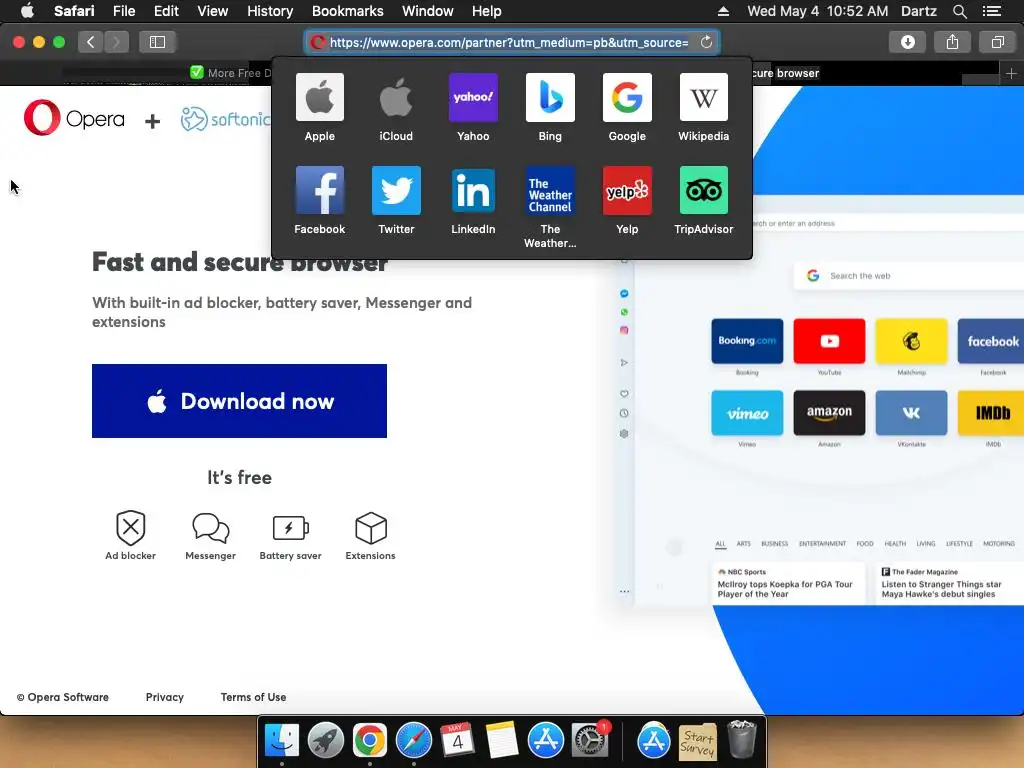Open Notification Center list icon
The image size is (1024, 768).
(991, 11)
